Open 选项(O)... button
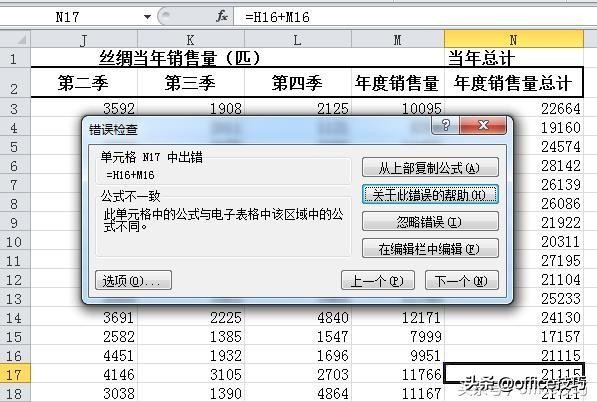Viewport: 597px width, 402px height. pyautogui.click(x=133, y=281)
